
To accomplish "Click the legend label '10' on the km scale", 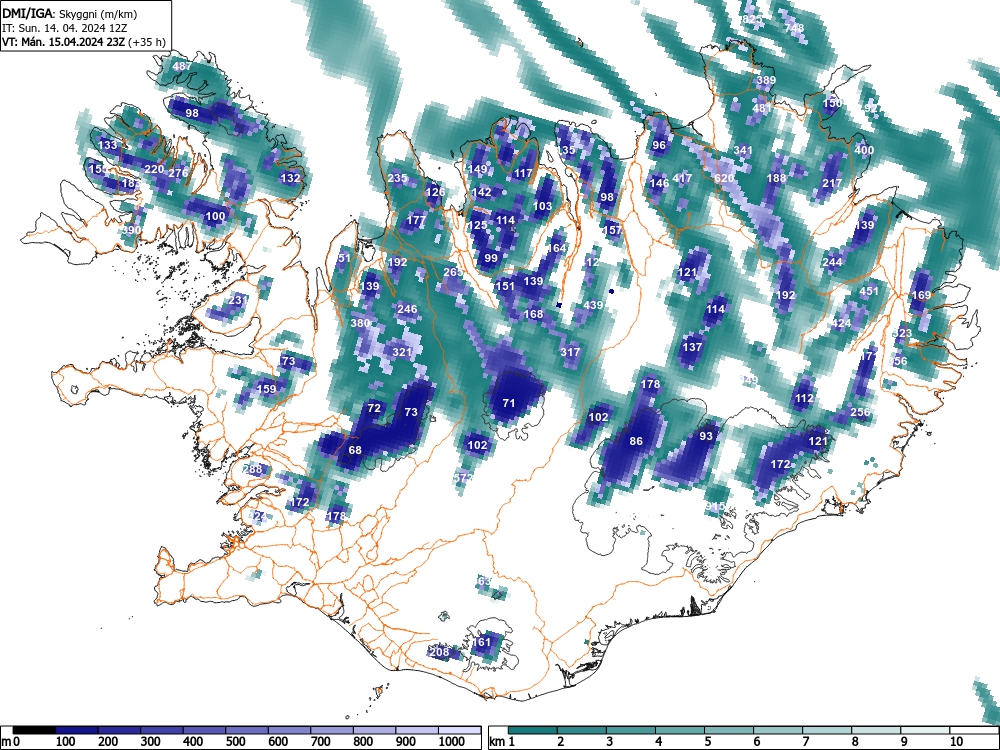I will [955, 741].
